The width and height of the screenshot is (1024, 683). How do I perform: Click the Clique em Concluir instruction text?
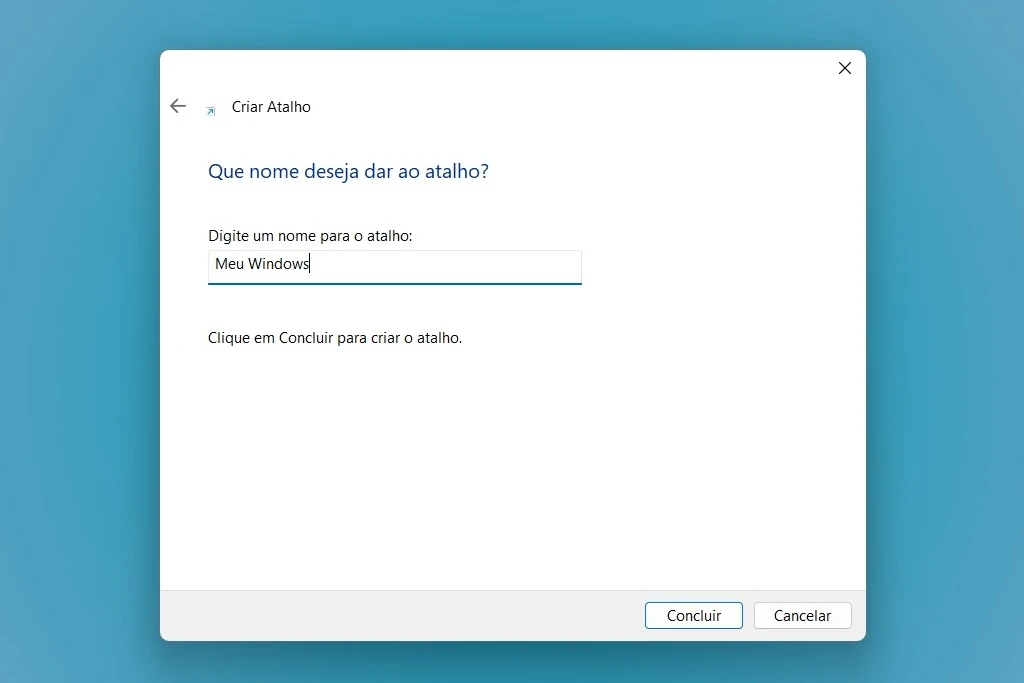(335, 337)
